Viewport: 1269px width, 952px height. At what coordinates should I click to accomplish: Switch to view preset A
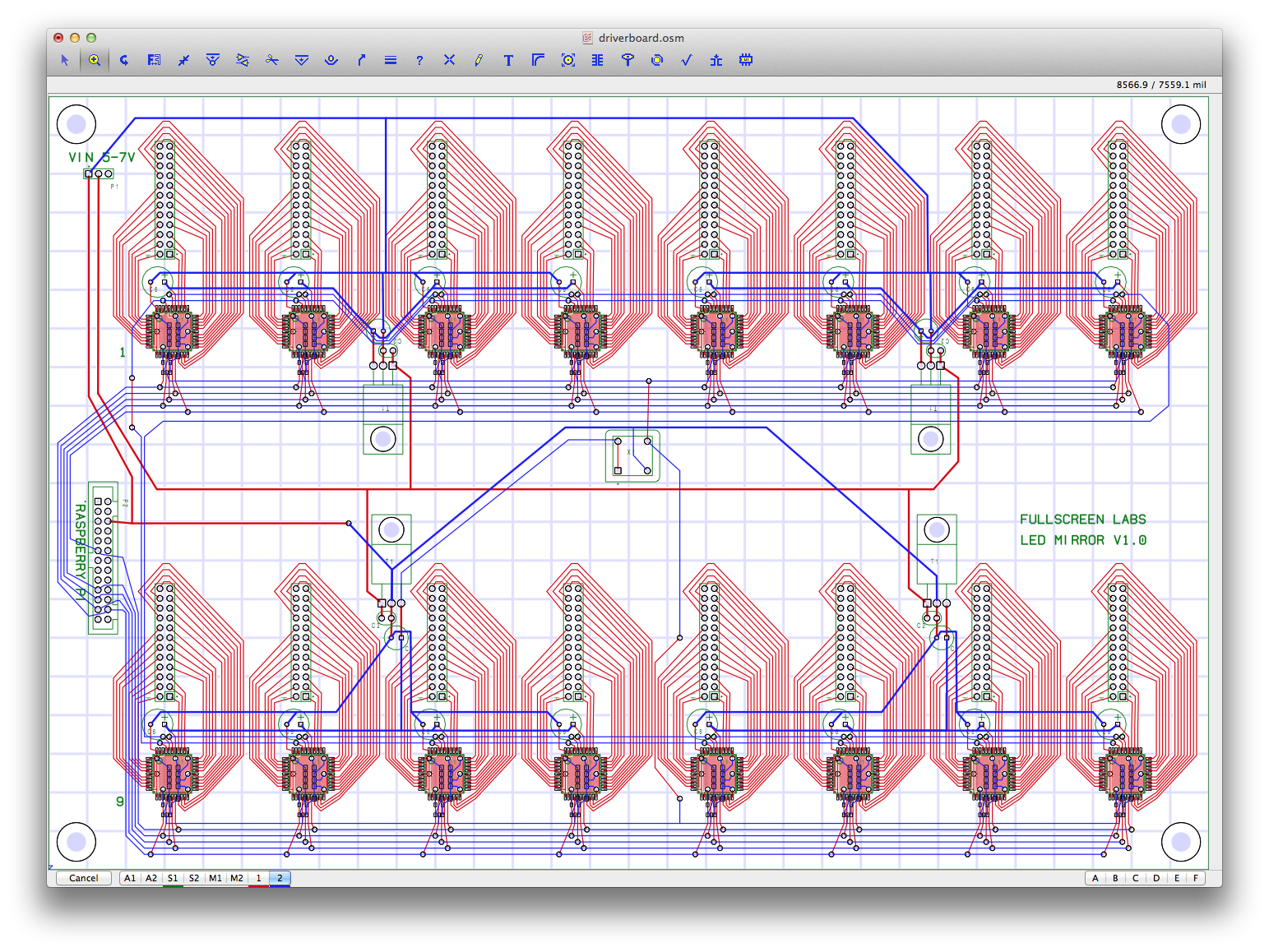1095,878
